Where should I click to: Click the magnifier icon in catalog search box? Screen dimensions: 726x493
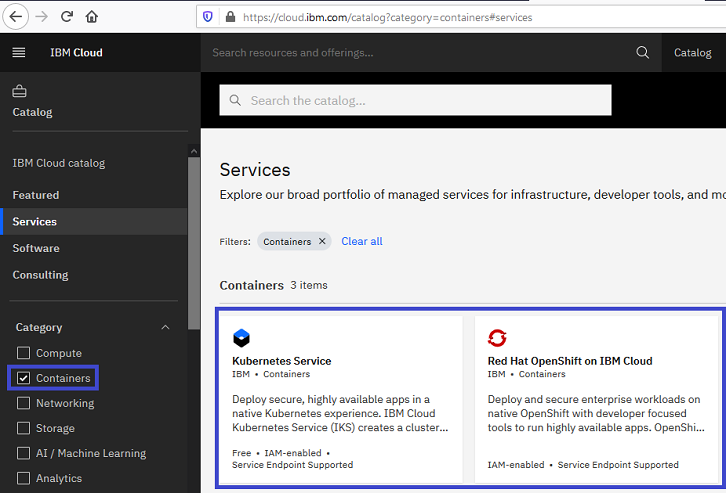(235, 100)
